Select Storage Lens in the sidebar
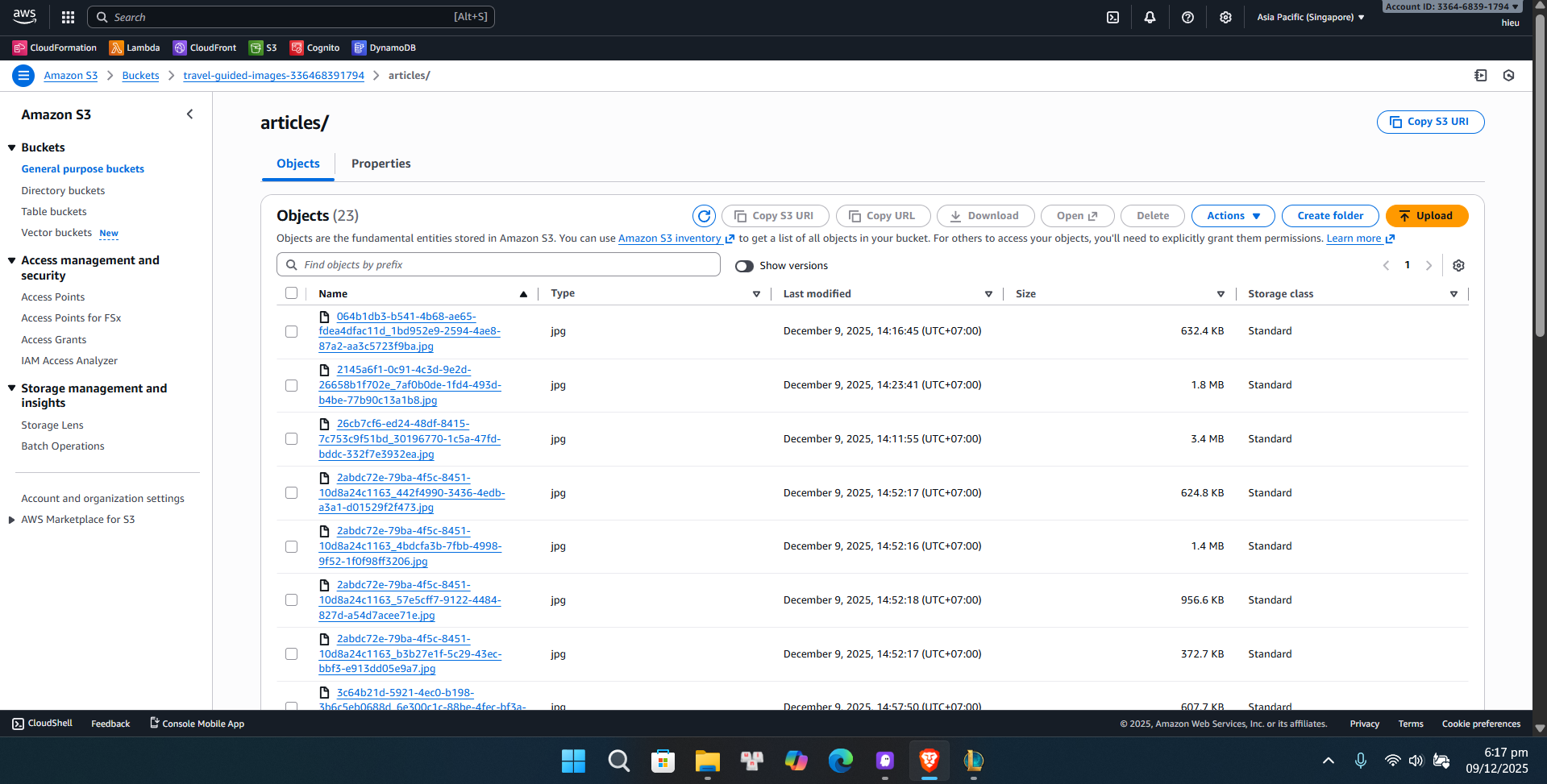The width and height of the screenshot is (1547, 784). coord(52,425)
